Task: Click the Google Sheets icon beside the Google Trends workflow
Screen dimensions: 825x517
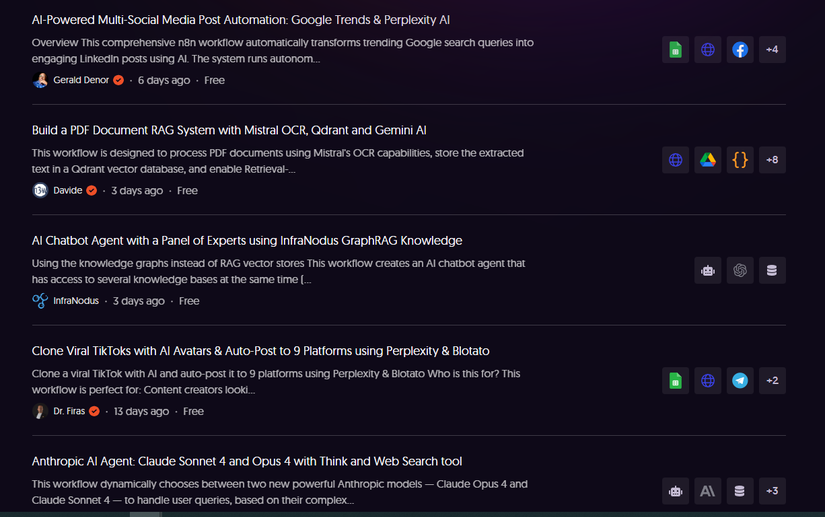Action: tap(676, 50)
